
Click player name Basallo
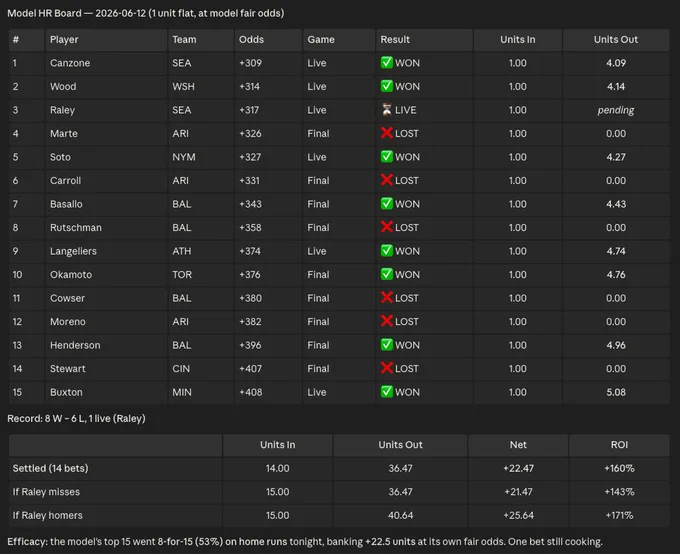point(66,204)
